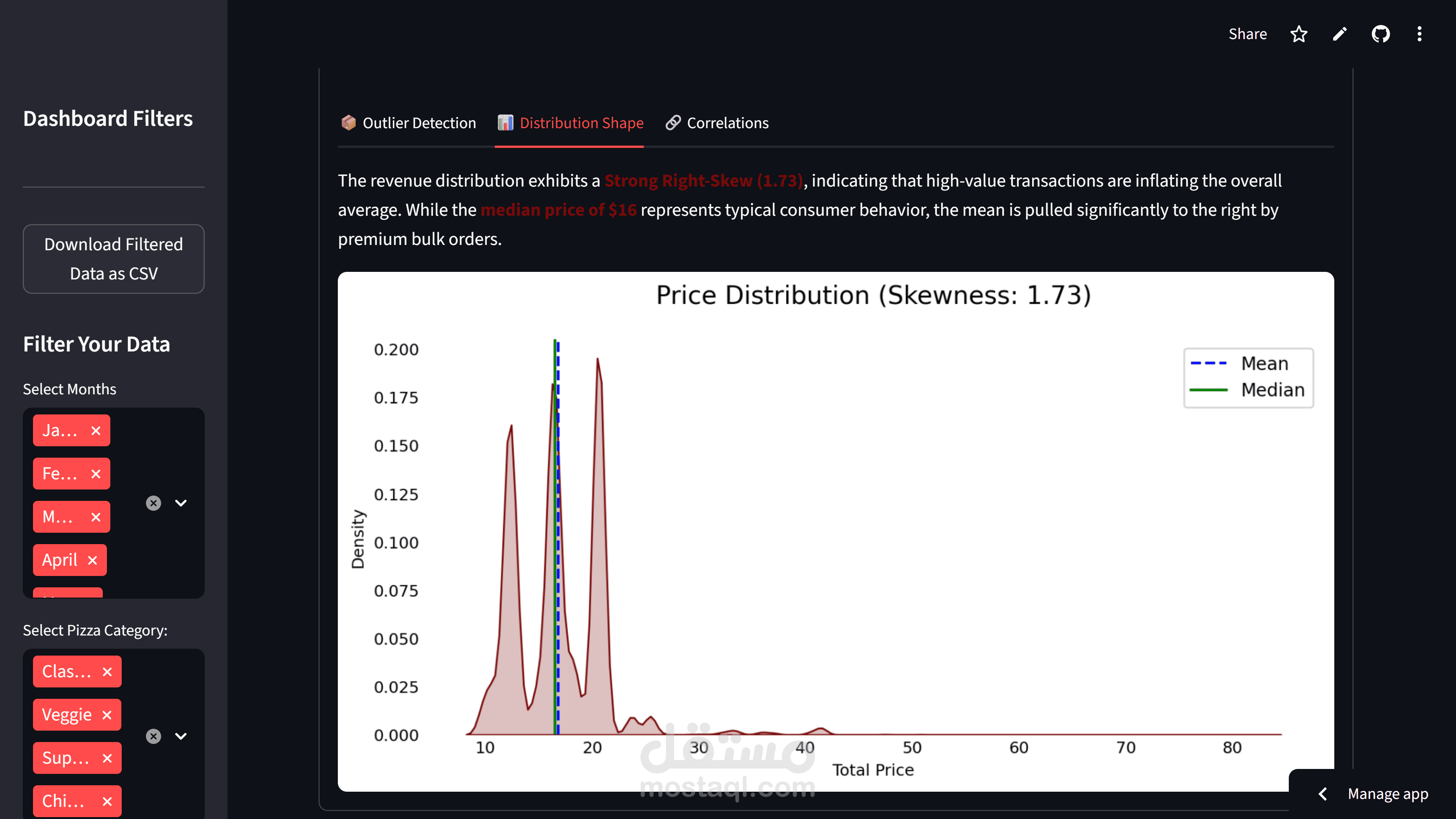This screenshot has height=819, width=1456.
Task: Click Download Filtered Data as CSV
Action: point(114,259)
